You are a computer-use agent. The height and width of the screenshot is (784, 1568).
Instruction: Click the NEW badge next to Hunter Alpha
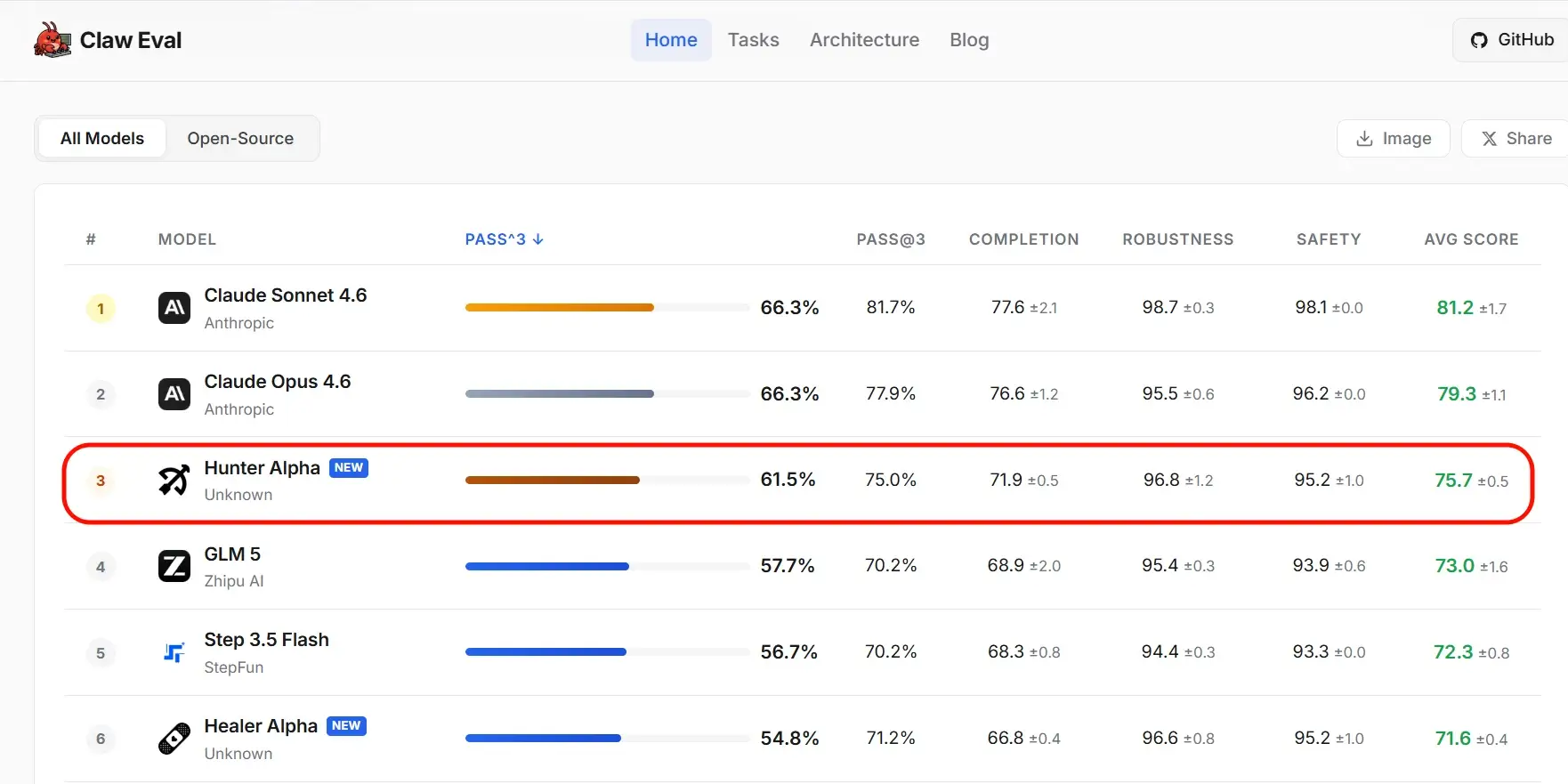[349, 468]
